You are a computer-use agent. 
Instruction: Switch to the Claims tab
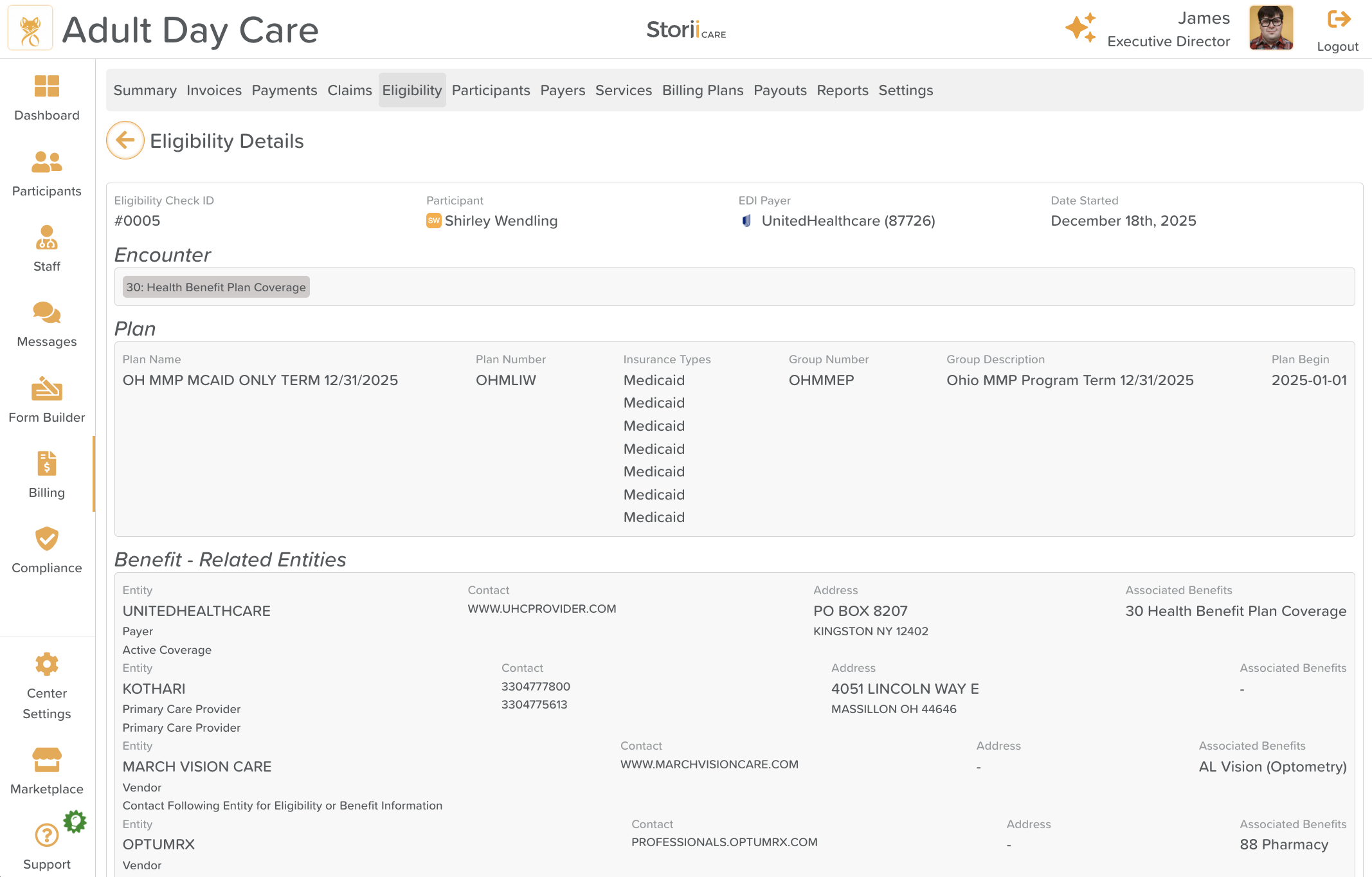click(349, 90)
